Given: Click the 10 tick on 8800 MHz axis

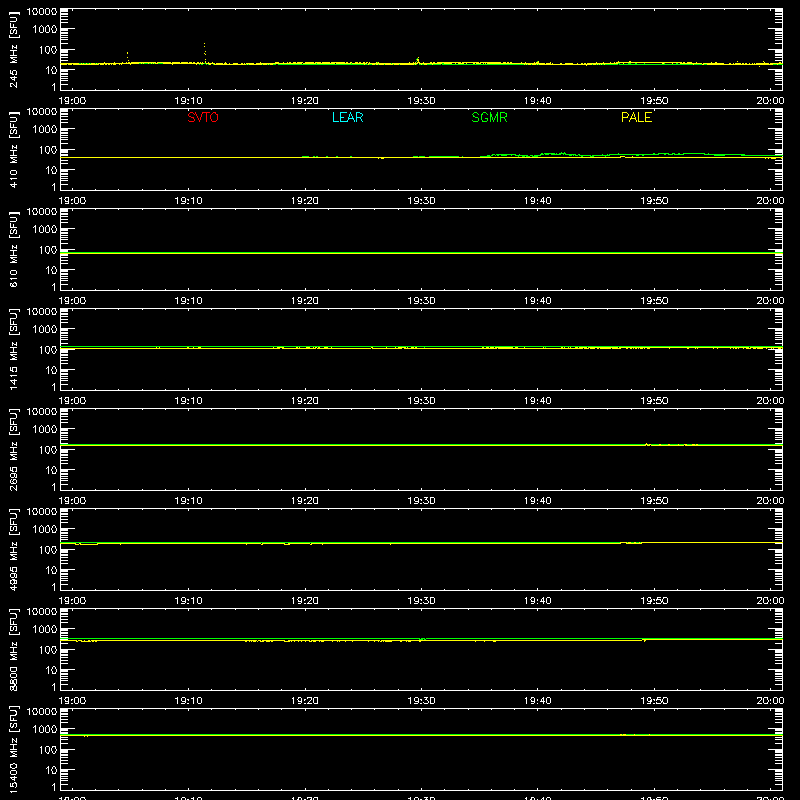Looking at the screenshot, I should pos(51,670).
